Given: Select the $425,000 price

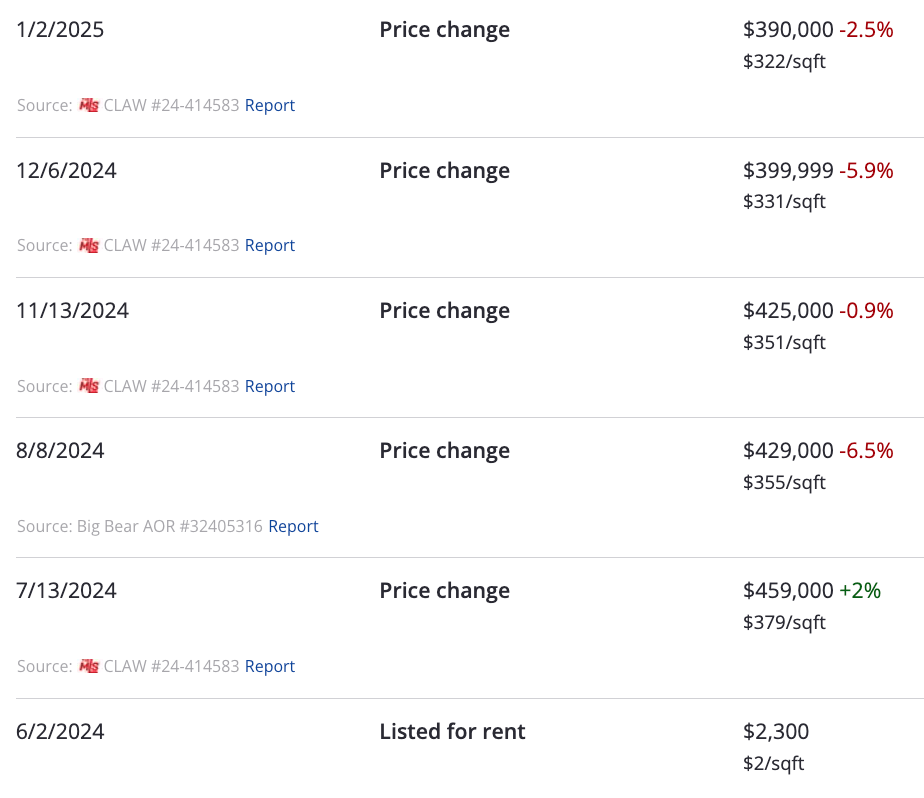Looking at the screenshot, I should (x=788, y=311).
